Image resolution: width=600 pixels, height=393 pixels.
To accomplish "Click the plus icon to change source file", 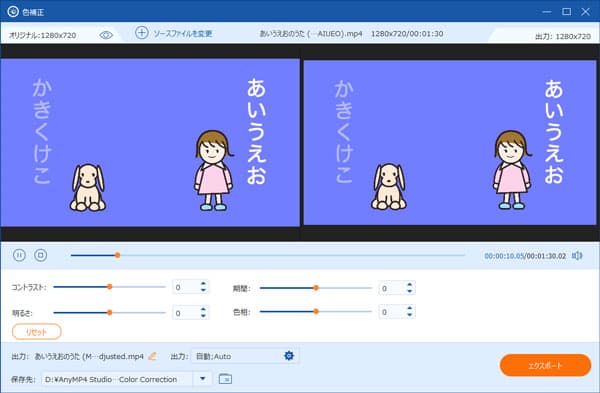I will (142, 33).
